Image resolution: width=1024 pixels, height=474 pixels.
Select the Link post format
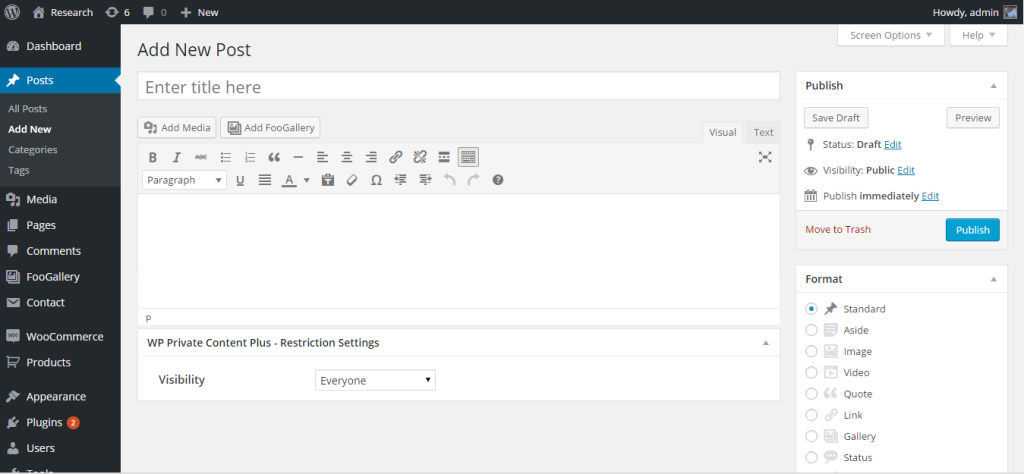(x=811, y=415)
